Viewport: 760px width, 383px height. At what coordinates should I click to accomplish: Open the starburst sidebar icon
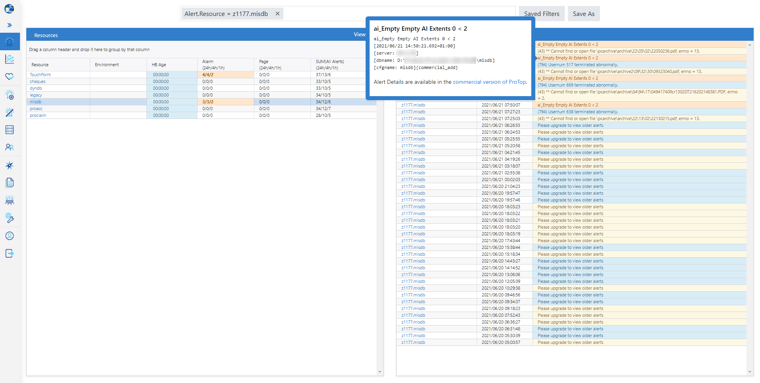9,165
